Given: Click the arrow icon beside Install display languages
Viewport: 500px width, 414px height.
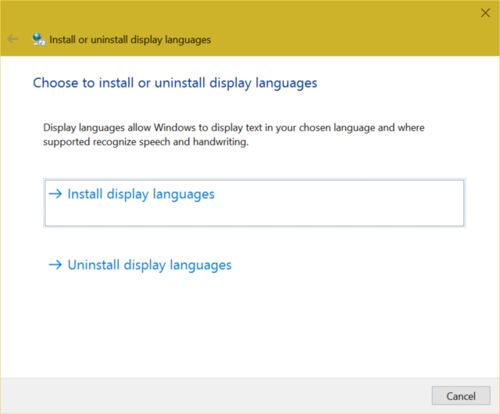Looking at the screenshot, I should (x=55, y=194).
